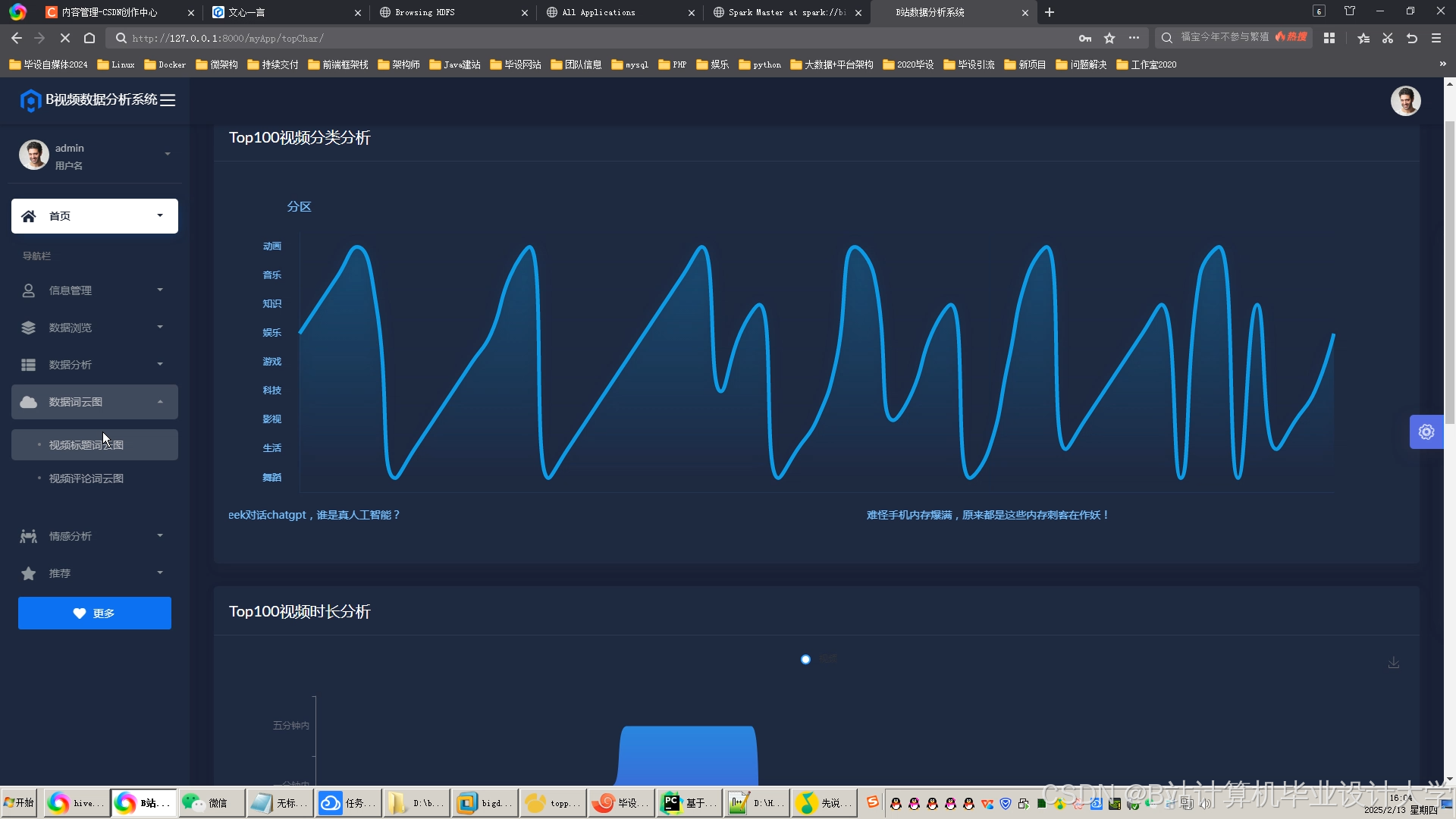1456x819 pixels.
Task: Select 视频评论词云图 menu item
Action: [x=86, y=479]
